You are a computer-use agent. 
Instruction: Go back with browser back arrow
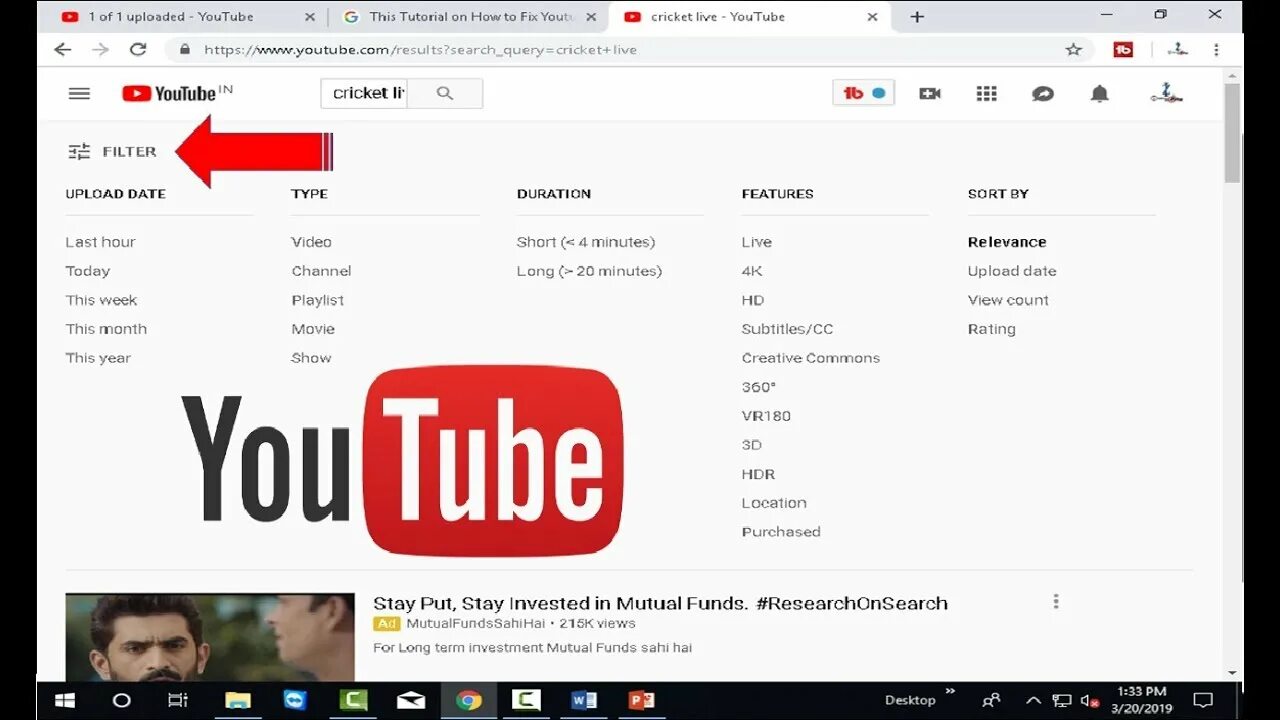coord(63,49)
